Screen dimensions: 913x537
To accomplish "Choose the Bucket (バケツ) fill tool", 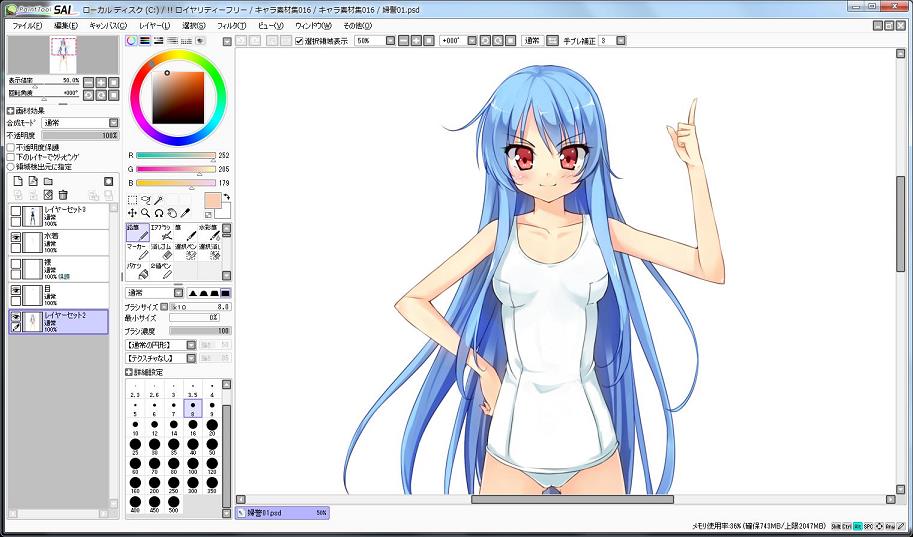I will (137, 269).
